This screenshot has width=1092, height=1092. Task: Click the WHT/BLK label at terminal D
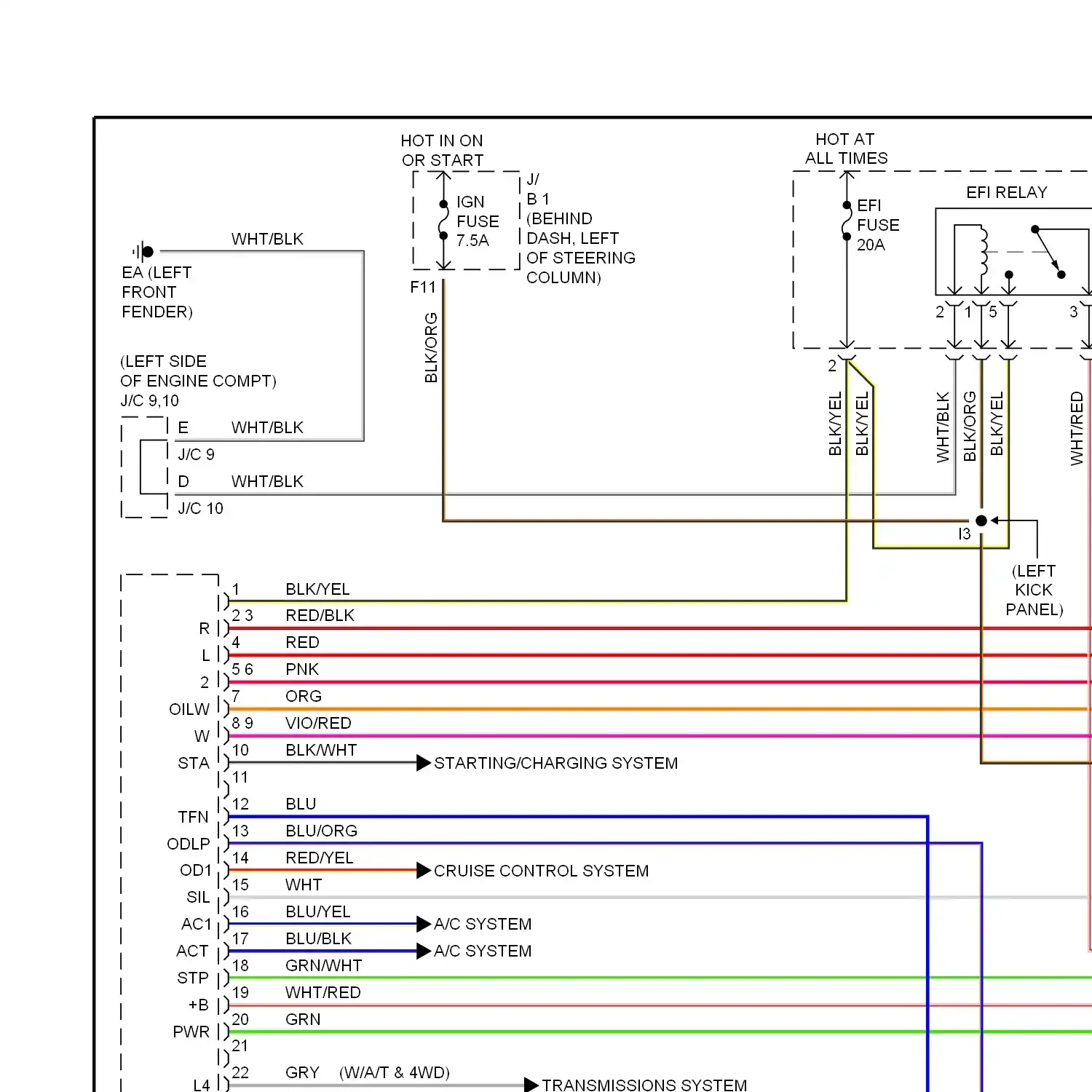pyautogui.click(x=267, y=482)
